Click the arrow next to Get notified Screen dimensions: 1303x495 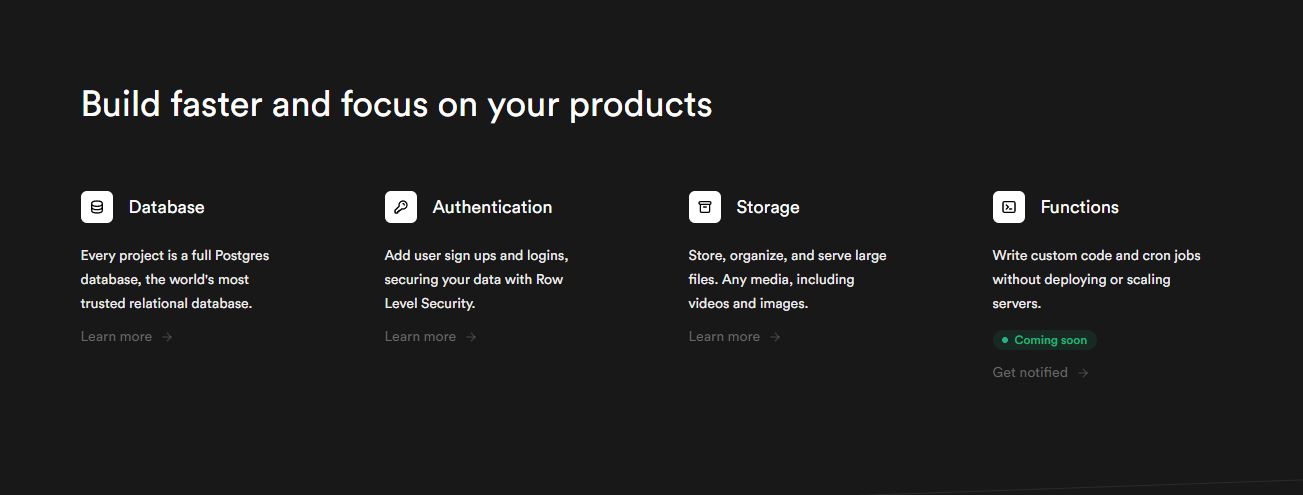pyautogui.click(x=1083, y=373)
